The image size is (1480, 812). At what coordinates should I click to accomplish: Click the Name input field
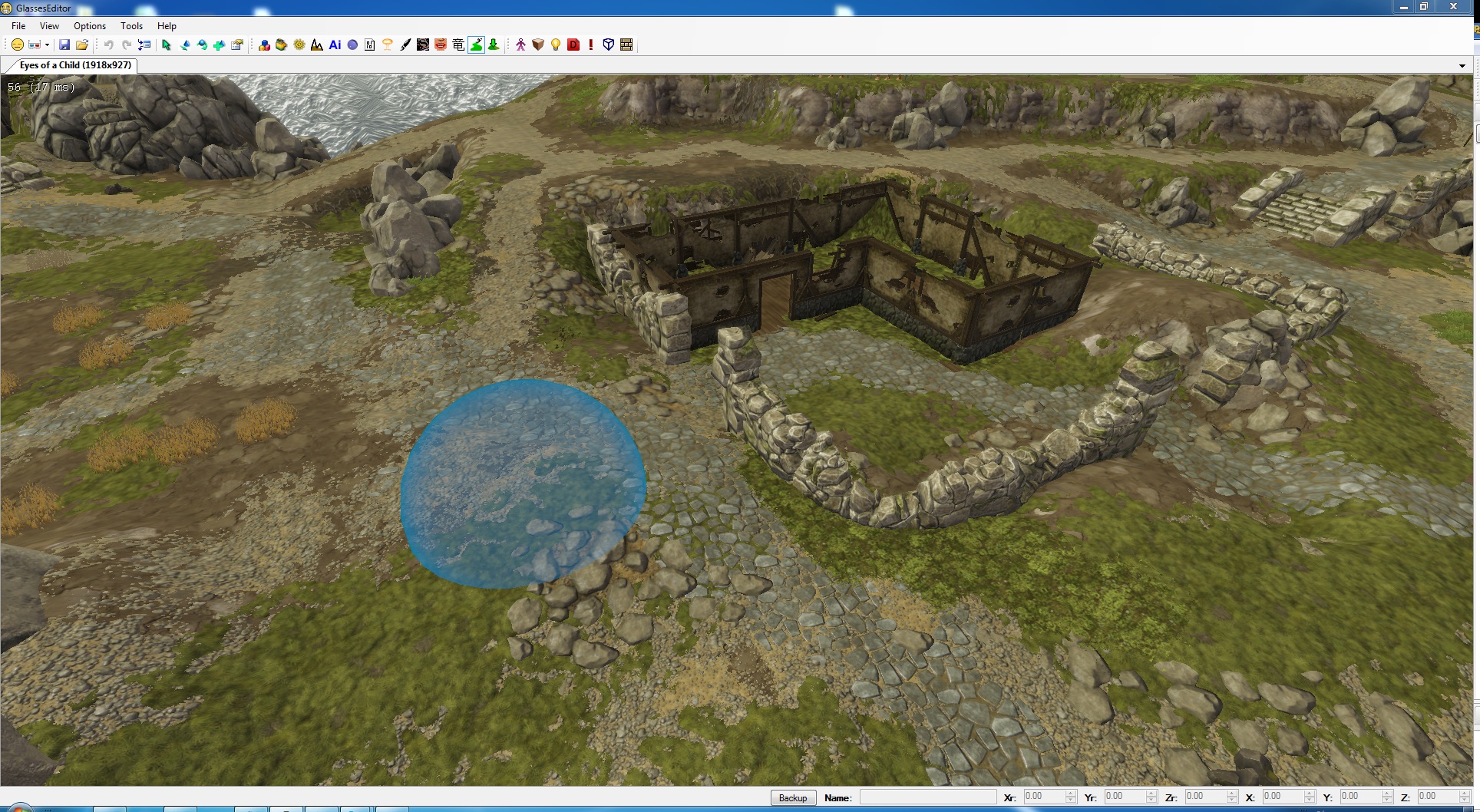coord(927,797)
